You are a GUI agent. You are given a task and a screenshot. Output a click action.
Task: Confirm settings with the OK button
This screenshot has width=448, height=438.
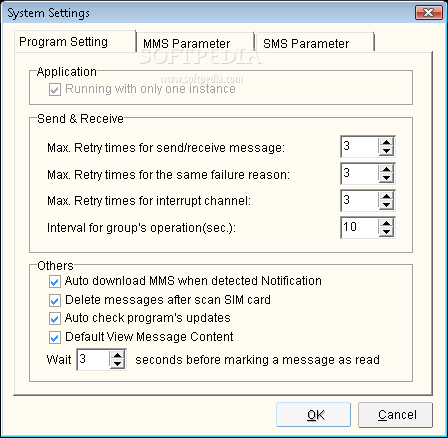click(x=313, y=415)
